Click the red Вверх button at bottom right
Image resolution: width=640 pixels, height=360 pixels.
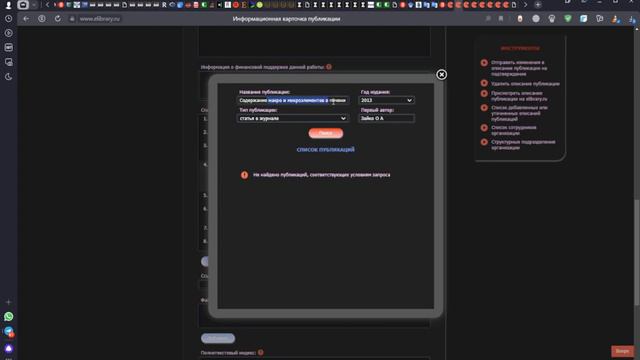(x=622, y=351)
